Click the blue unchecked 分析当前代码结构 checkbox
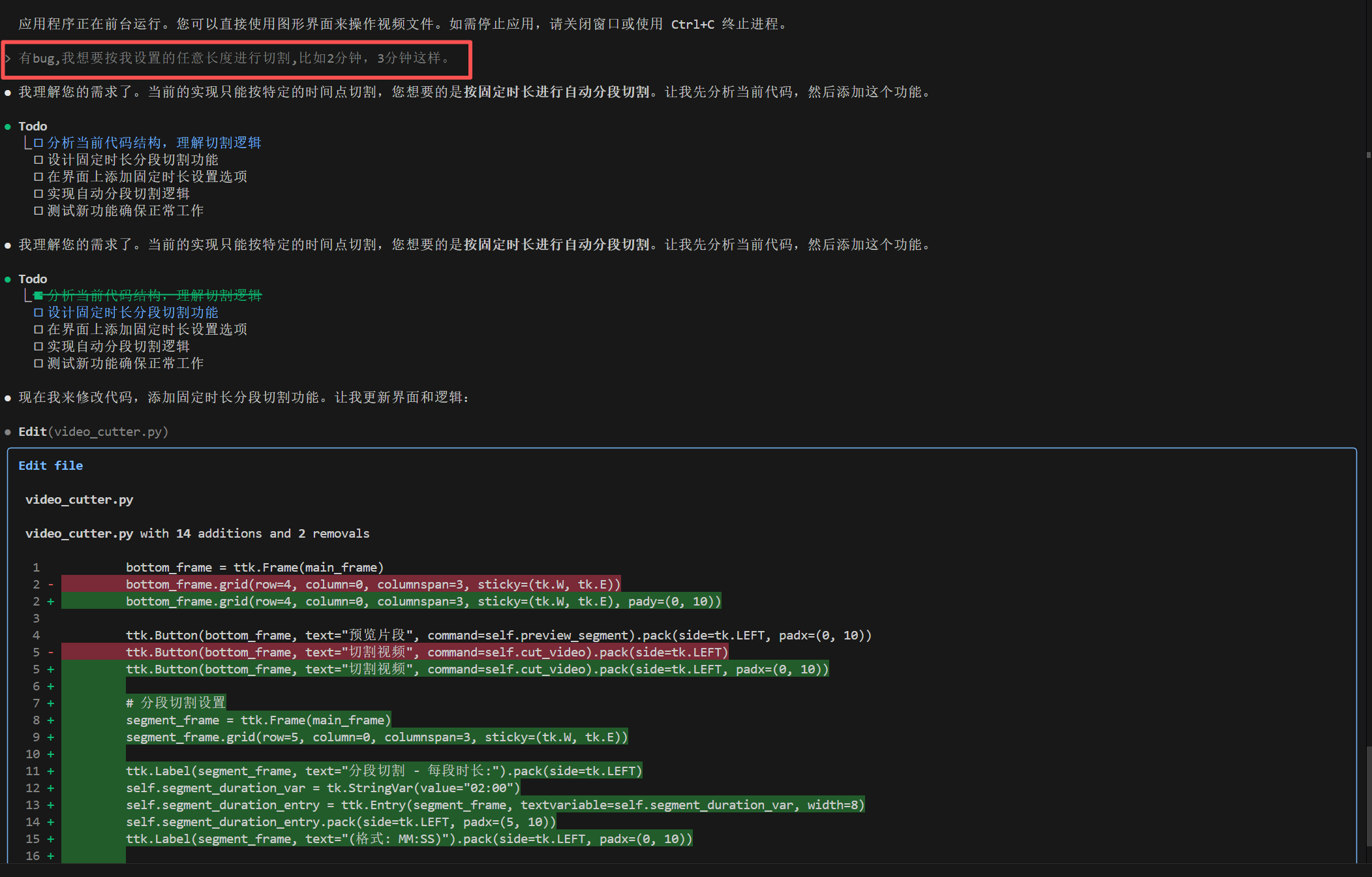The image size is (1372, 877). (38, 143)
